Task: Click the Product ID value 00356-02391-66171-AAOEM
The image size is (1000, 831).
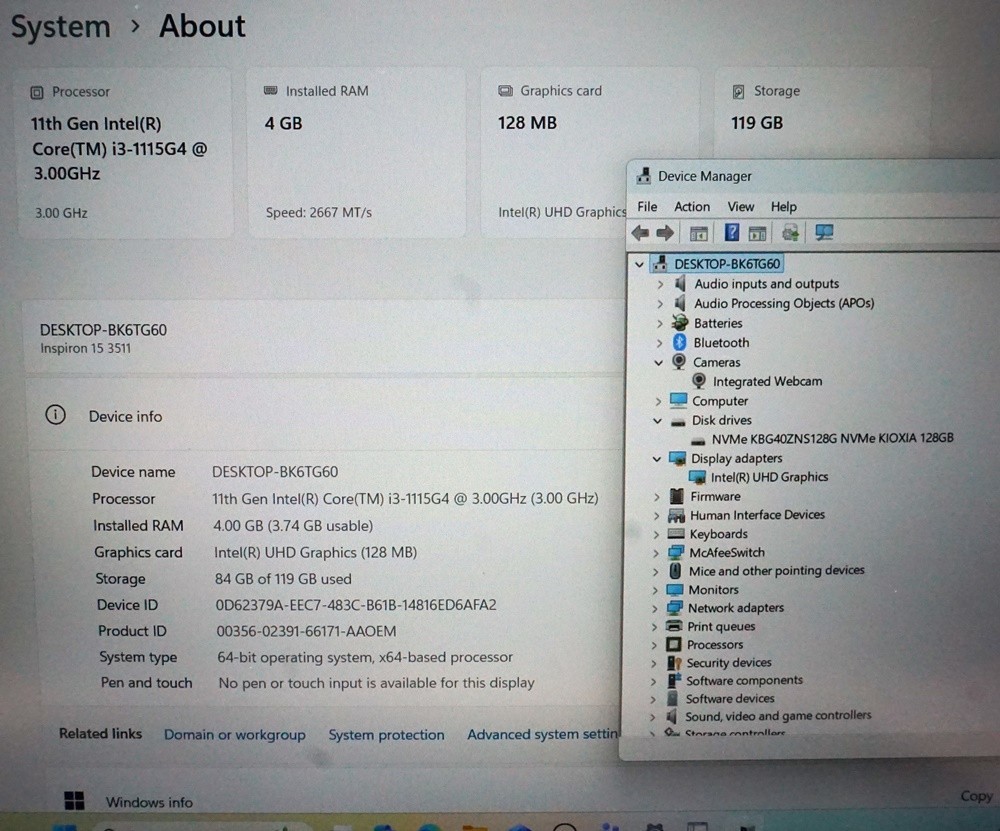Action: click(x=306, y=631)
